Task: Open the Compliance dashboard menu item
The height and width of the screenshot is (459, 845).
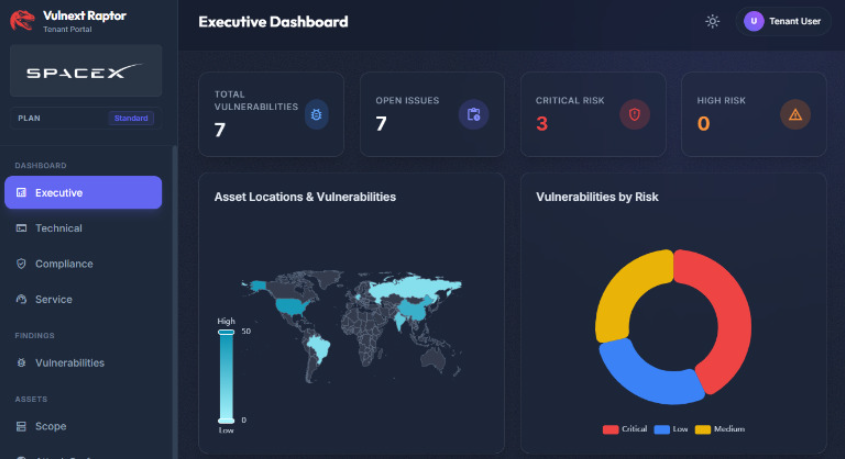Action: pyautogui.click(x=83, y=263)
